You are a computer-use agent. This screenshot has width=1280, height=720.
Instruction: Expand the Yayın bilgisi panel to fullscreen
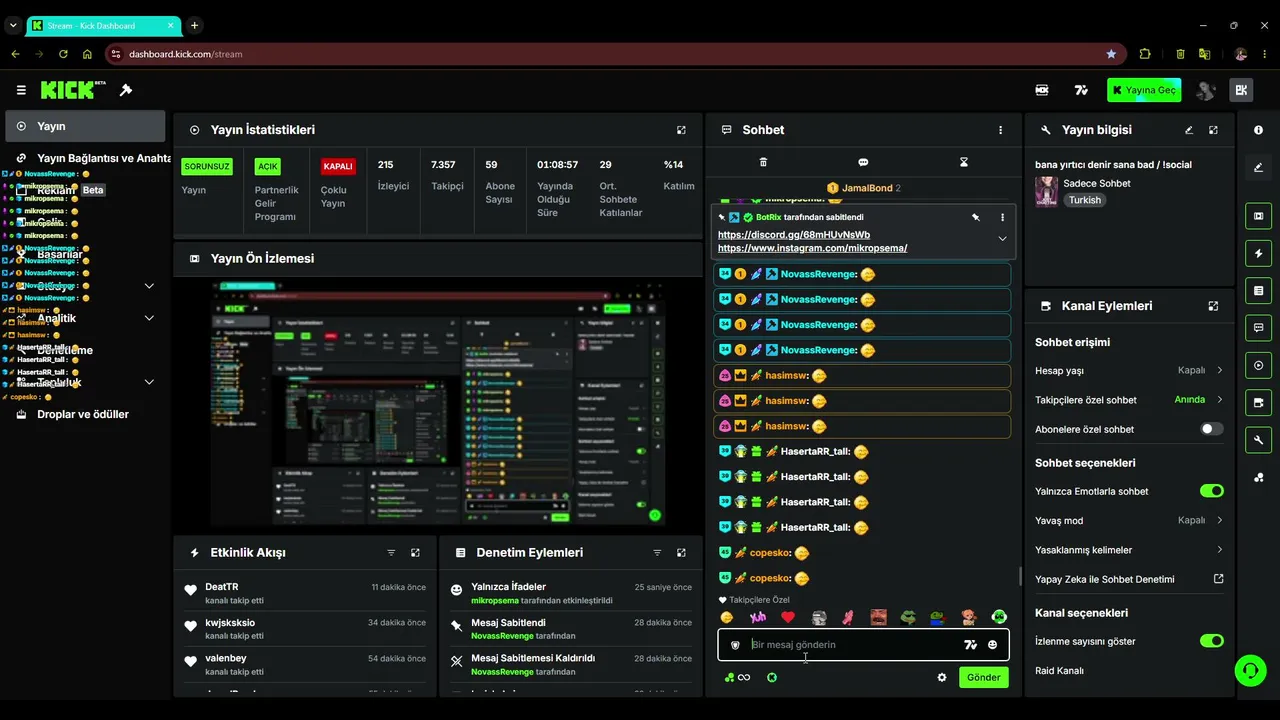(1213, 130)
